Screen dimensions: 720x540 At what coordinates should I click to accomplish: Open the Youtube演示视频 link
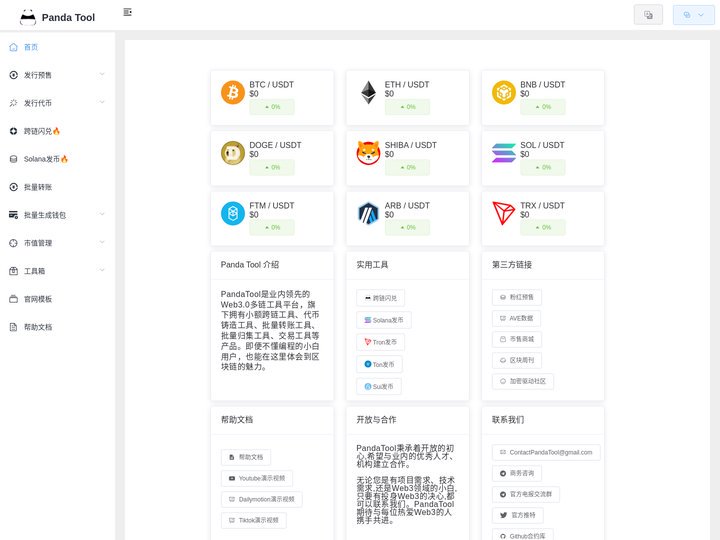(x=257, y=478)
